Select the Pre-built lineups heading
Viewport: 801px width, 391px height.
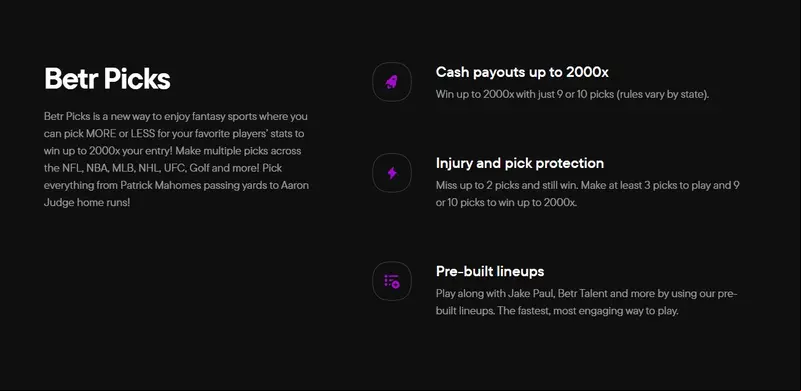(490, 271)
